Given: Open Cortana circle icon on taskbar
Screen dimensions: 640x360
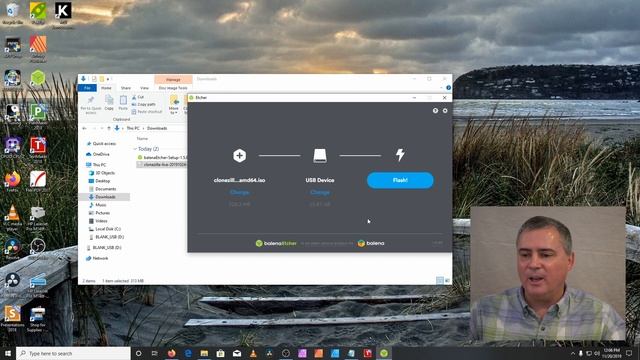Looking at the screenshot, I should 138,353.
